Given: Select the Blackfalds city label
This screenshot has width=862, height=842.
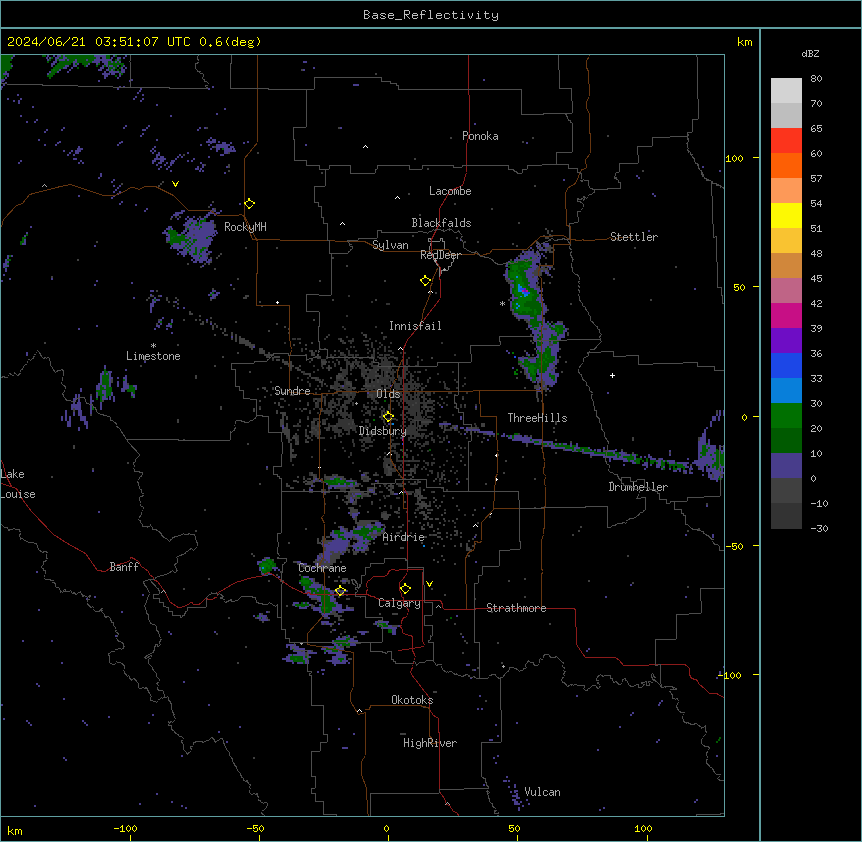Looking at the screenshot, I should (x=441, y=223).
